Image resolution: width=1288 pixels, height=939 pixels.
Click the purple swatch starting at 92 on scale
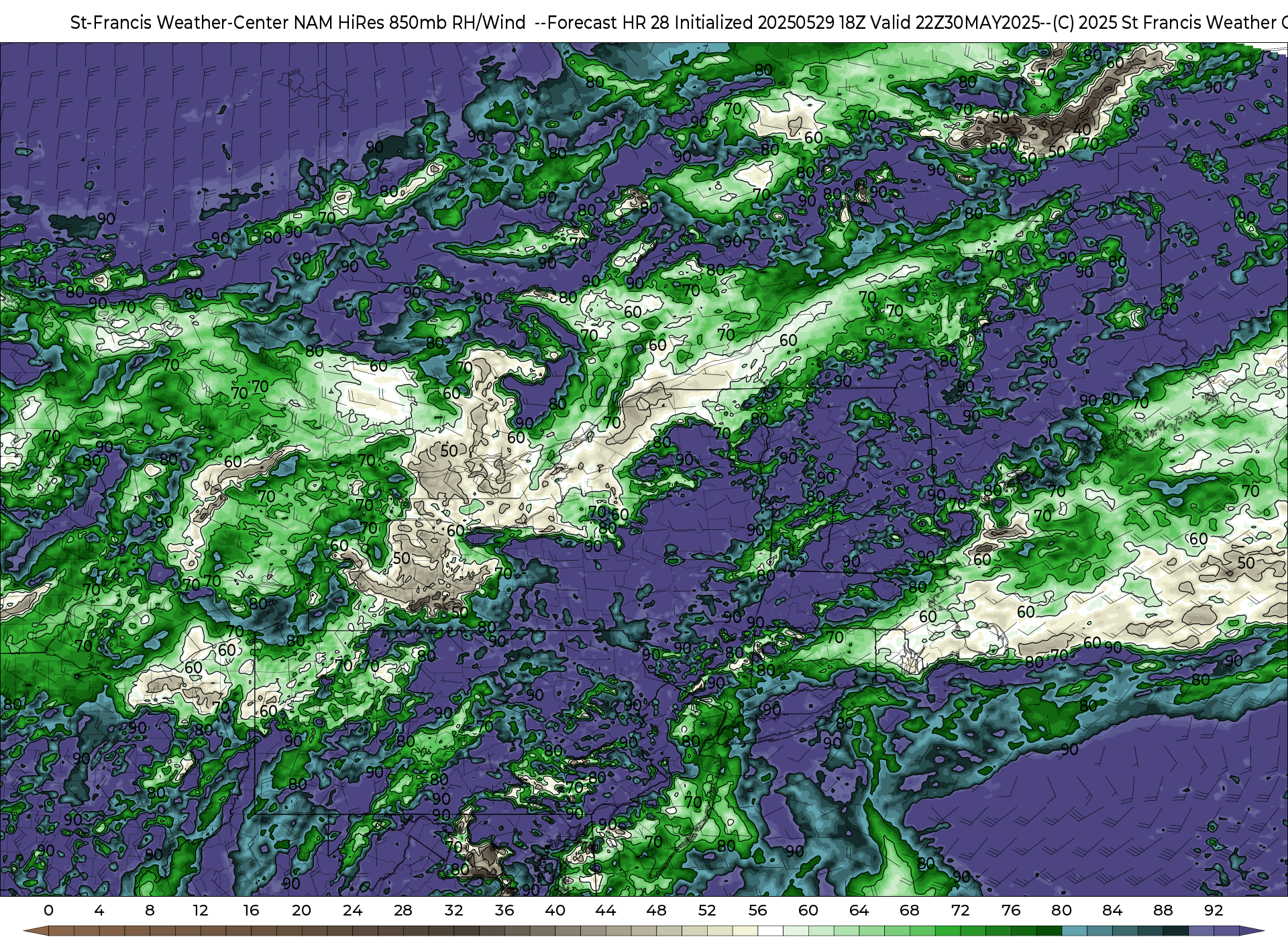[x=1226, y=931]
